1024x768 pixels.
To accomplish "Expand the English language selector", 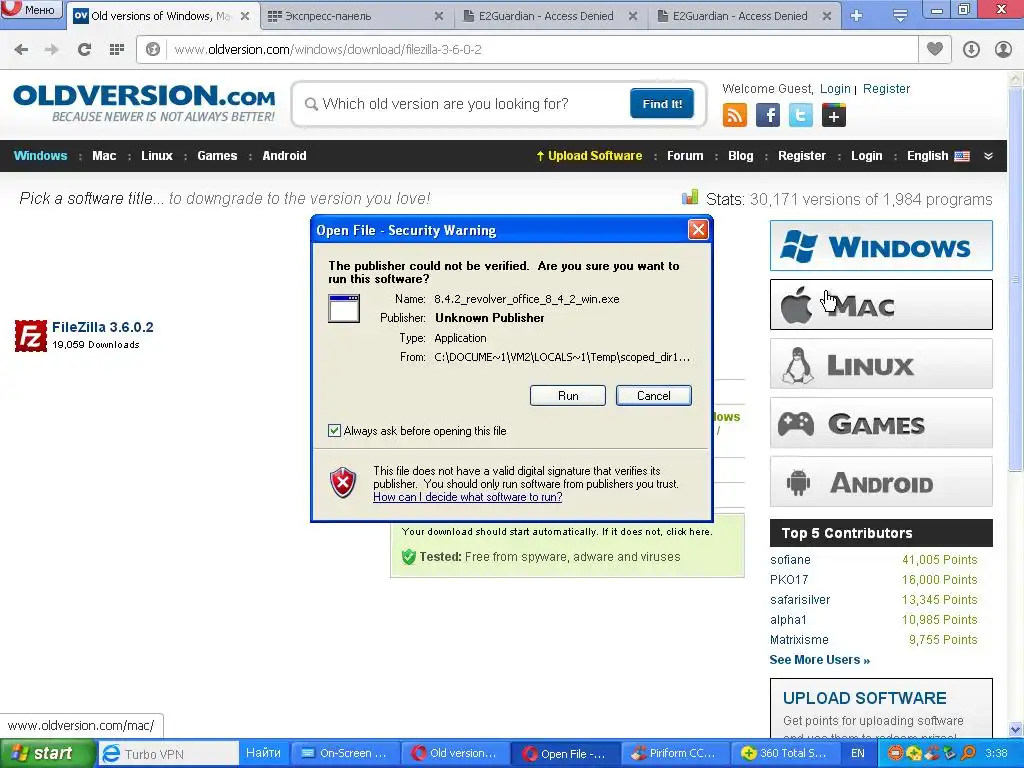I will [x=938, y=156].
